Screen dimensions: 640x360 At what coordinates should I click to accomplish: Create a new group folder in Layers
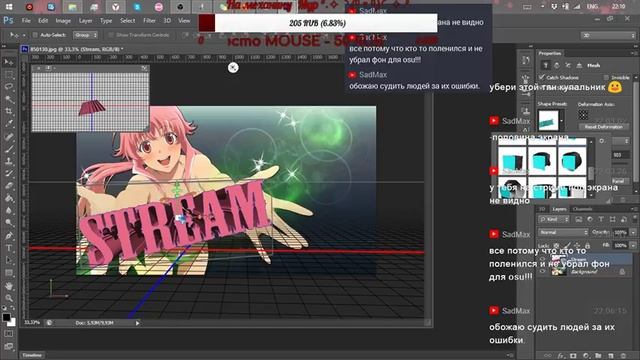click(598, 356)
